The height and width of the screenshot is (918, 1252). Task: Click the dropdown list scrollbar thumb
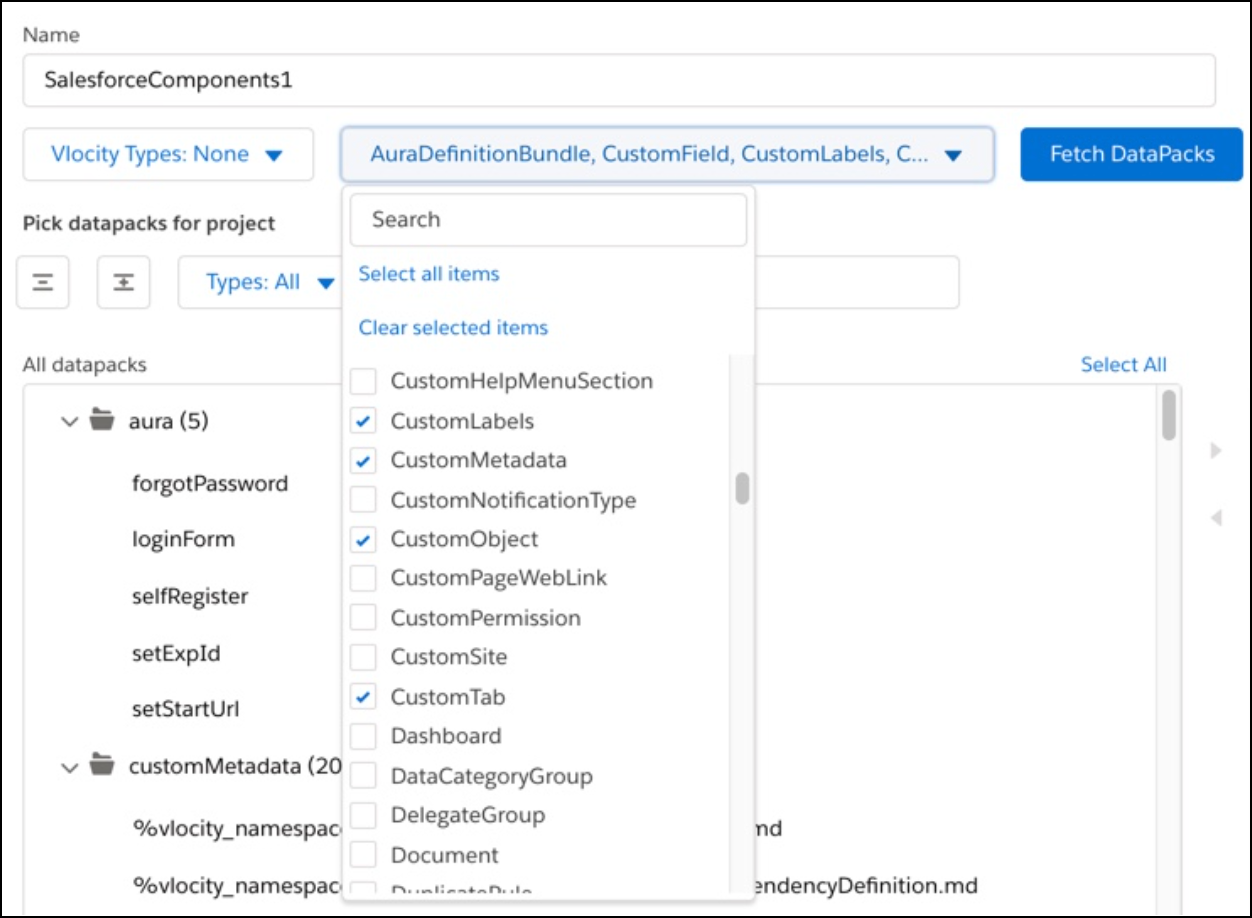tap(742, 488)
